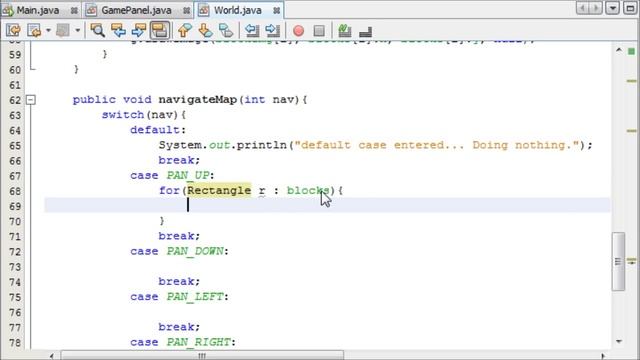Select the World.java tab

[x=238, y=10]
